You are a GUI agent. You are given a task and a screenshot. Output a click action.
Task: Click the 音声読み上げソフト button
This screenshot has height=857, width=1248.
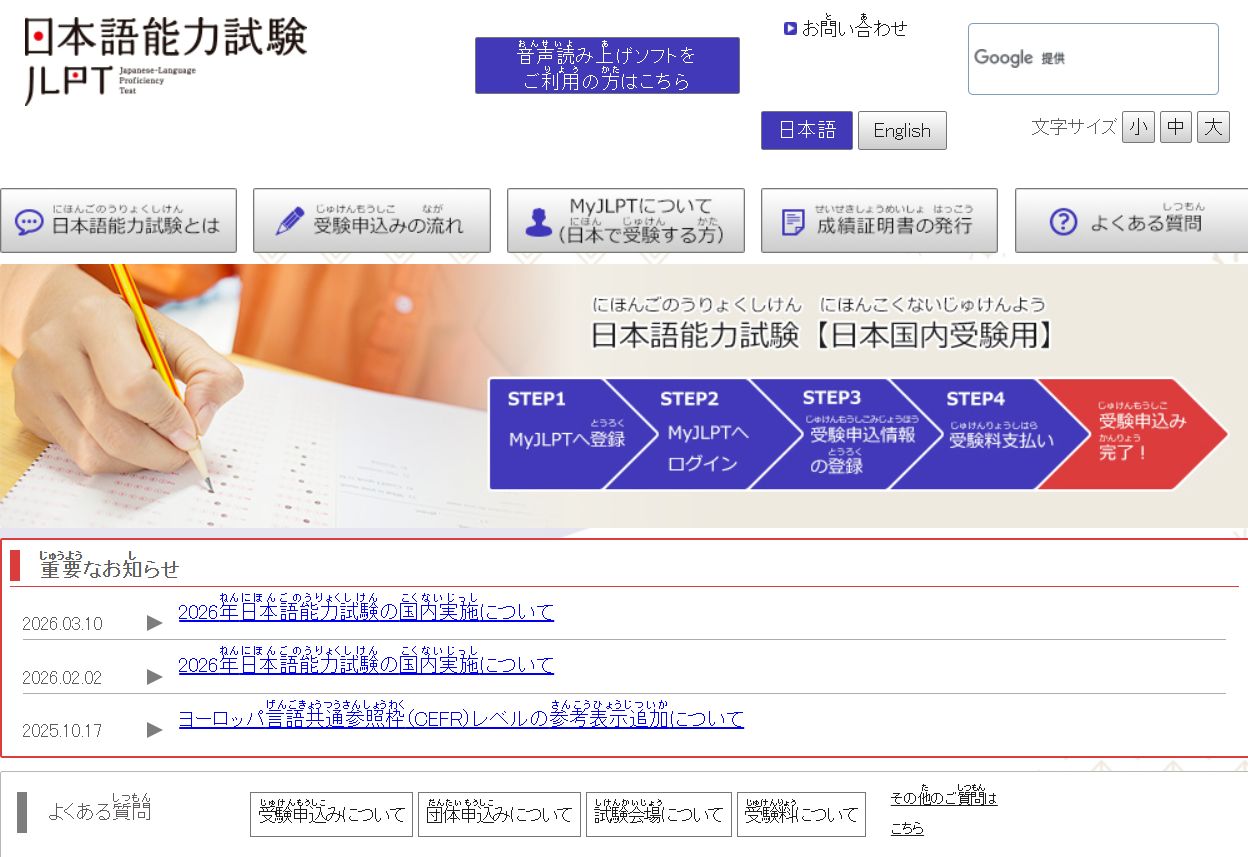pyautogui.click(x=607, y=65)
